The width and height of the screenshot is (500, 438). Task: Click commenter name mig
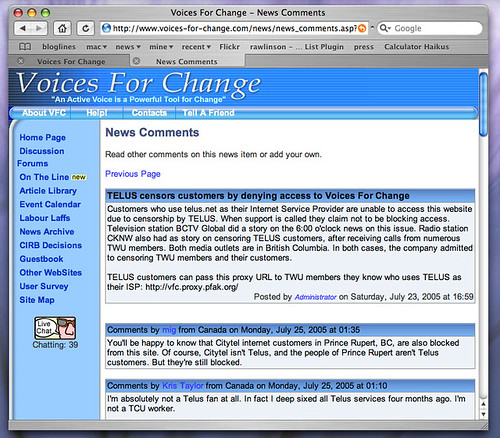pos(169,330)
